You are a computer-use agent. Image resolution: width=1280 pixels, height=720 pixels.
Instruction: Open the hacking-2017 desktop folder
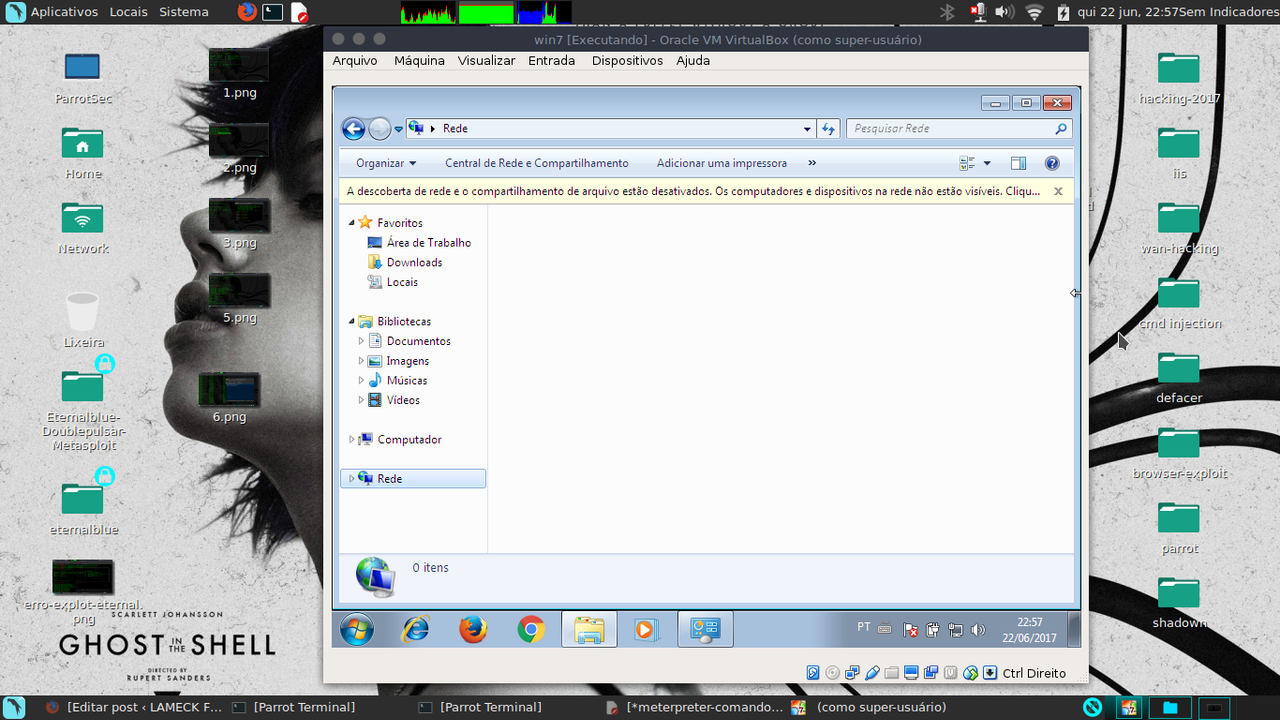click(x=1179, y=77)
